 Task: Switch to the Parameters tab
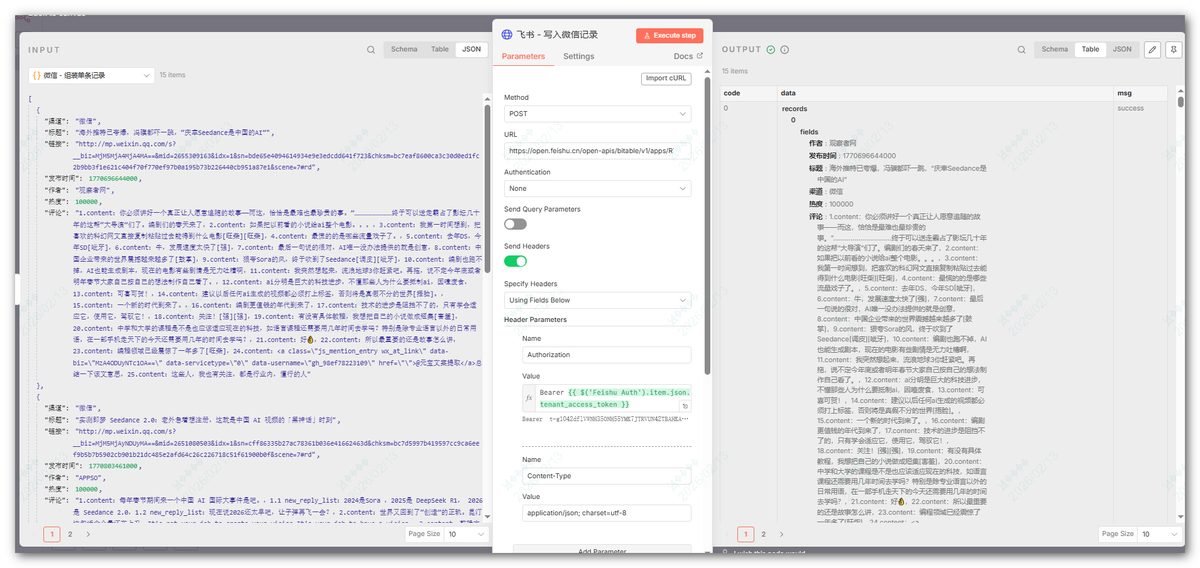523,57
